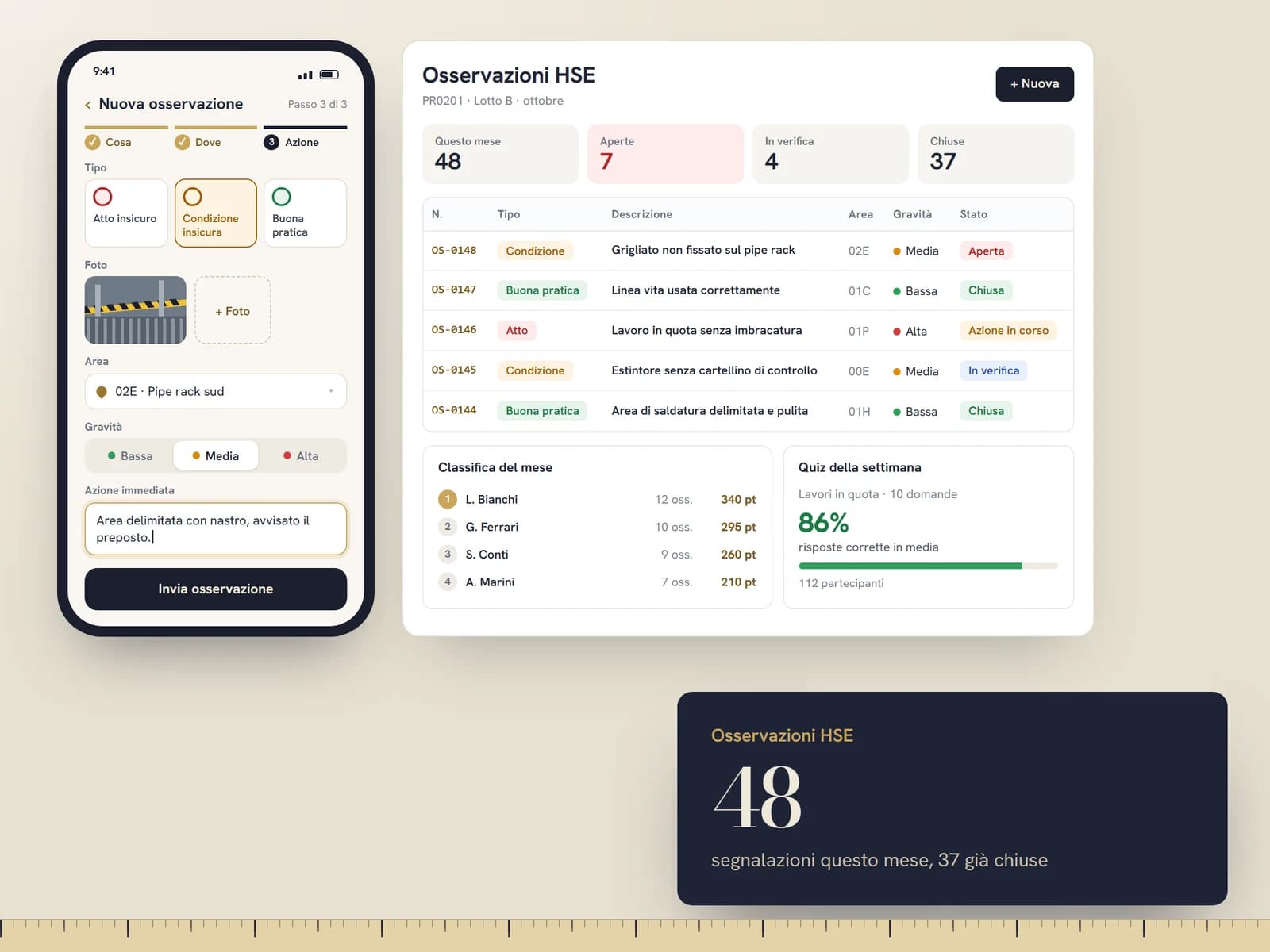1270x952 pixels.
Task: Open the In verifica card showing 4
Action: pyautogui.click(x=830, y=154)
